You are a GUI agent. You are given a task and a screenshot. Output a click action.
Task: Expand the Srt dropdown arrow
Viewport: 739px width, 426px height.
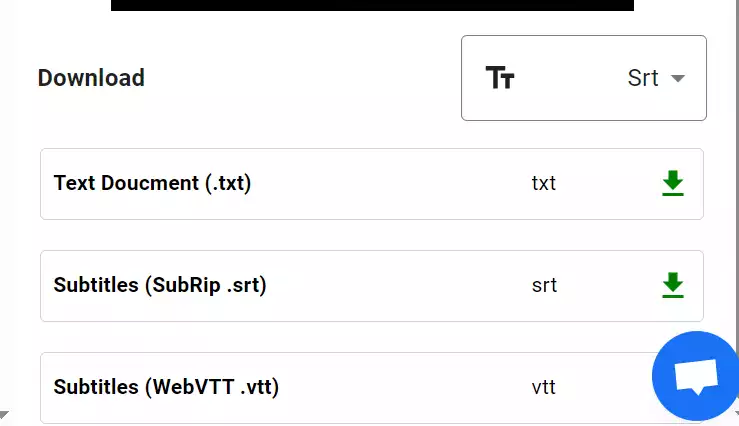678,78
